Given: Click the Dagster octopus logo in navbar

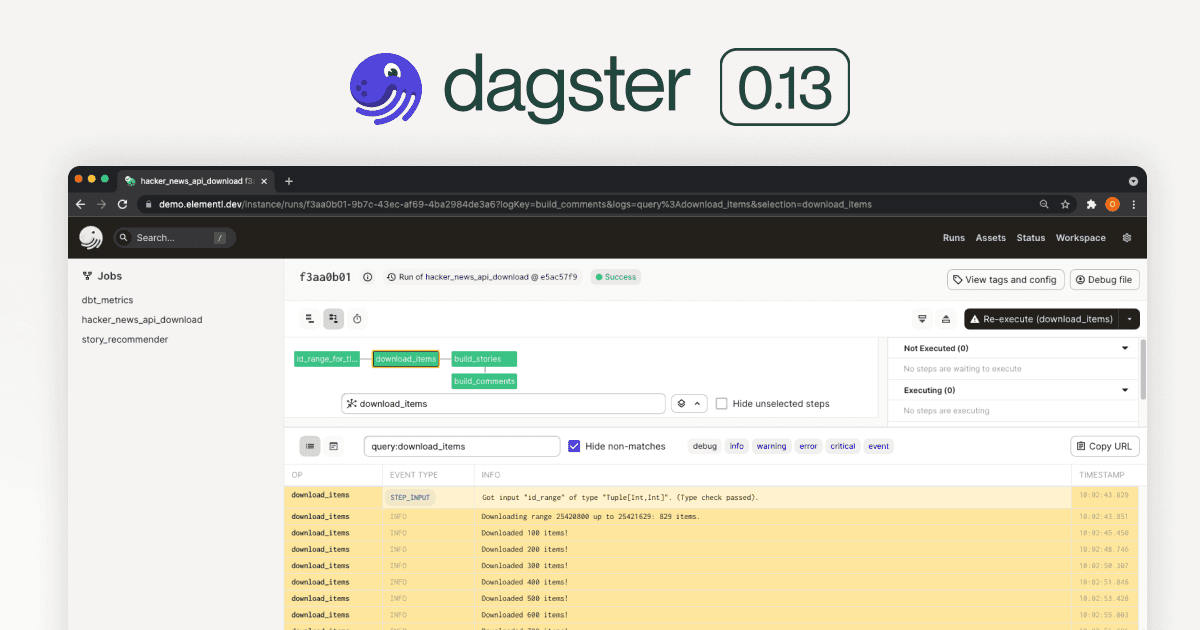Looking at the screenshot, I should pyautogui.click(x=91, y=237).
